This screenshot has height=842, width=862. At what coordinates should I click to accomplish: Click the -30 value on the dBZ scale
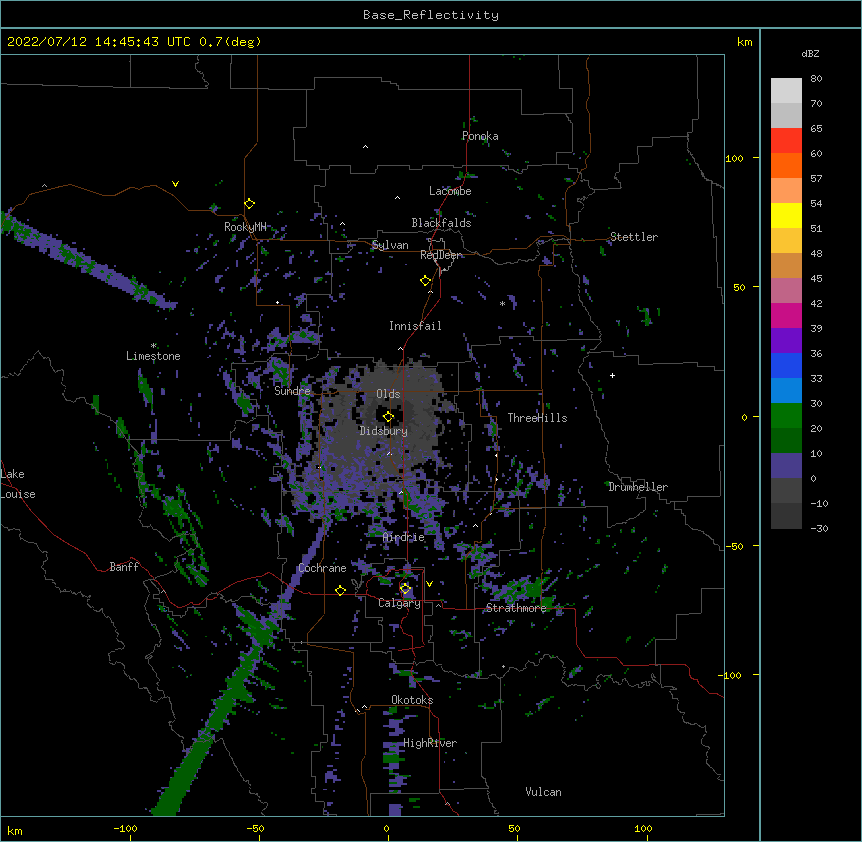point(819,528)
